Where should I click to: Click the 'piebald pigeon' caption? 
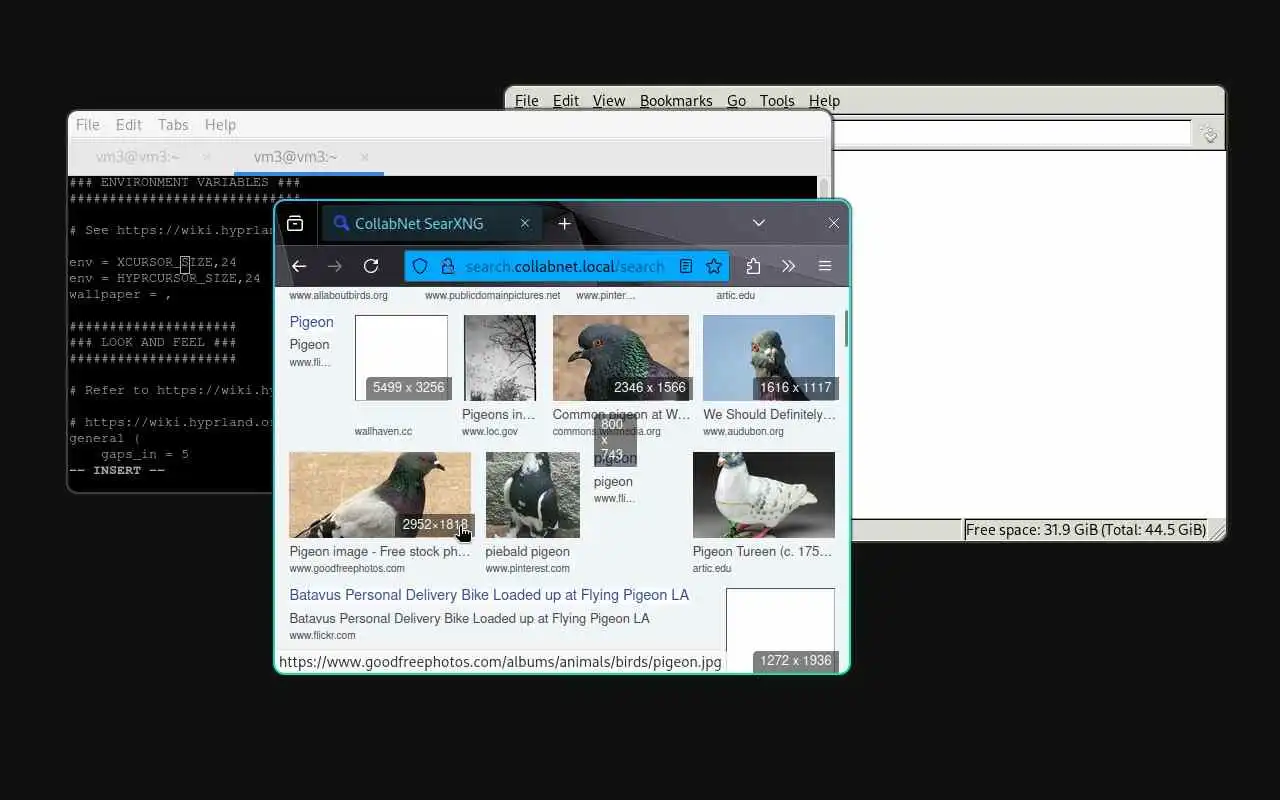point(528,552)
